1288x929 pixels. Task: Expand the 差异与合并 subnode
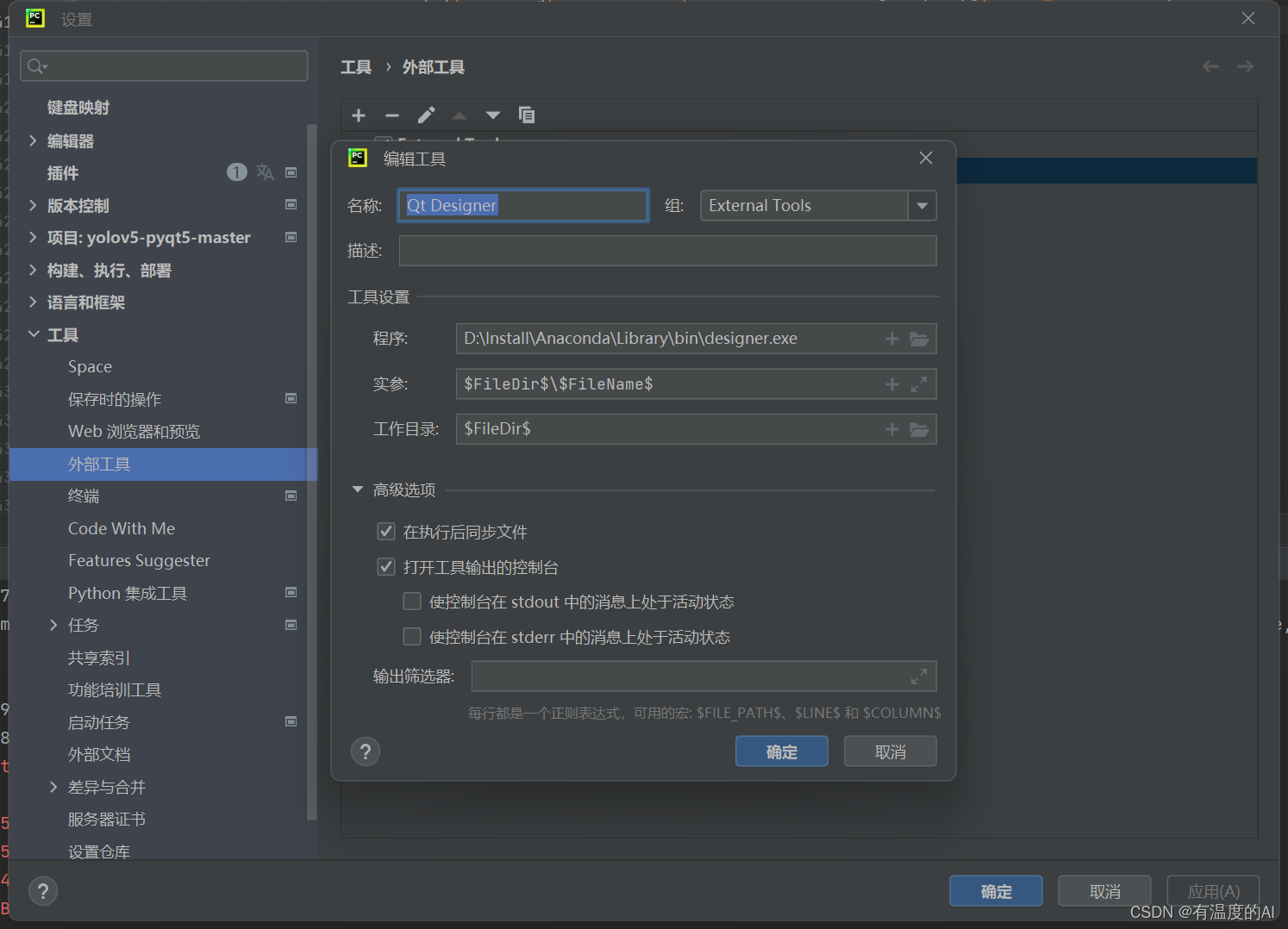point(53,787)
